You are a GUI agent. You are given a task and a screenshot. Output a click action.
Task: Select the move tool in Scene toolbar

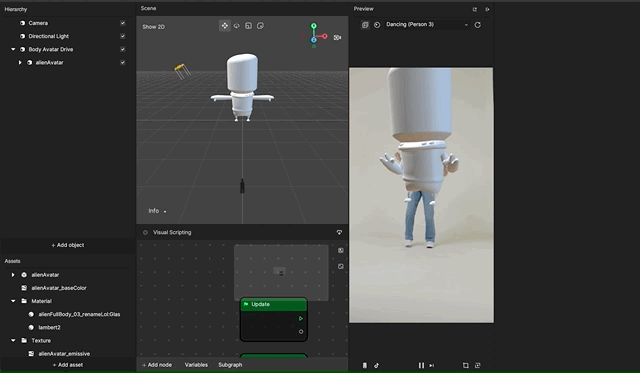[224, 26]
